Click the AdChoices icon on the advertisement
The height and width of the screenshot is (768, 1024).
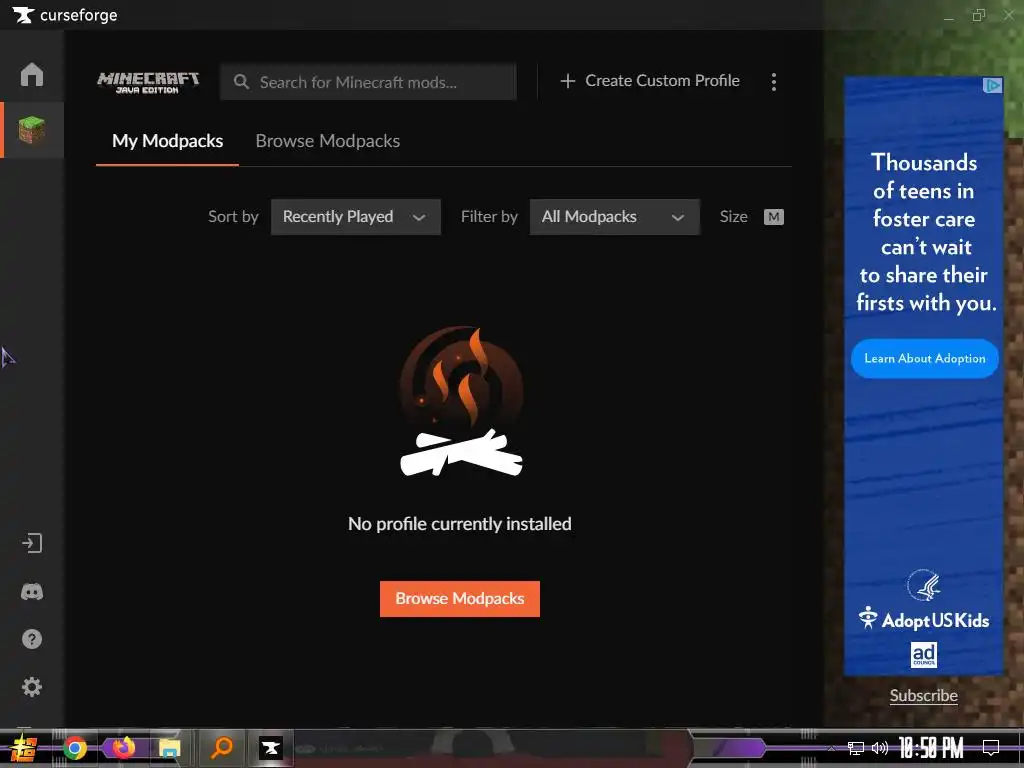pyautogui.click(x=993, y=86)
